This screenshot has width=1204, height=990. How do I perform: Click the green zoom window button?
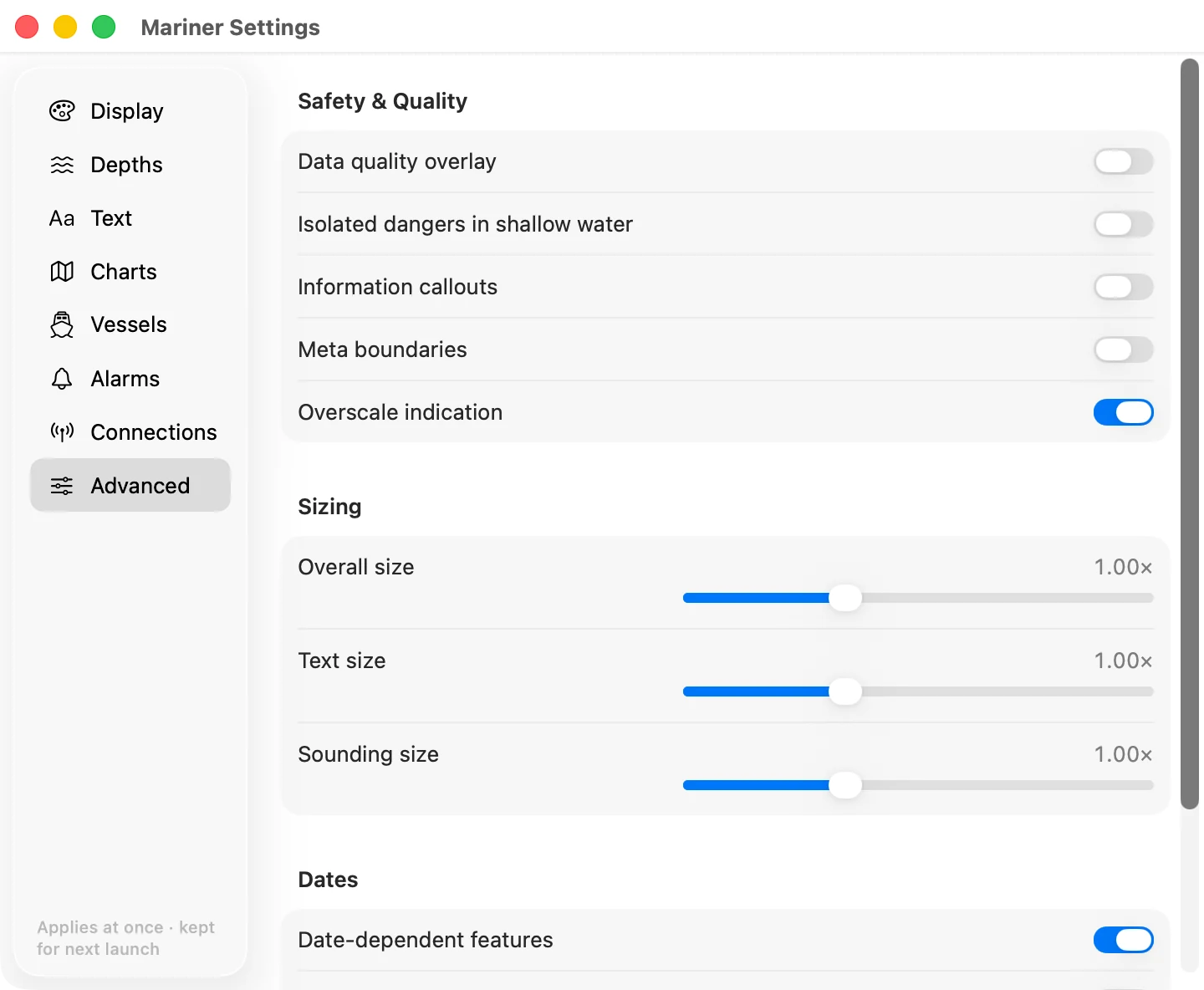(x=104, y=27)
